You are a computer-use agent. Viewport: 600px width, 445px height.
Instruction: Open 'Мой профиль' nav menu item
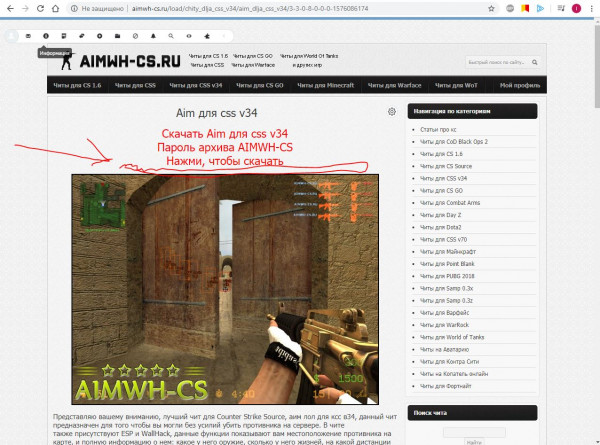520,85
